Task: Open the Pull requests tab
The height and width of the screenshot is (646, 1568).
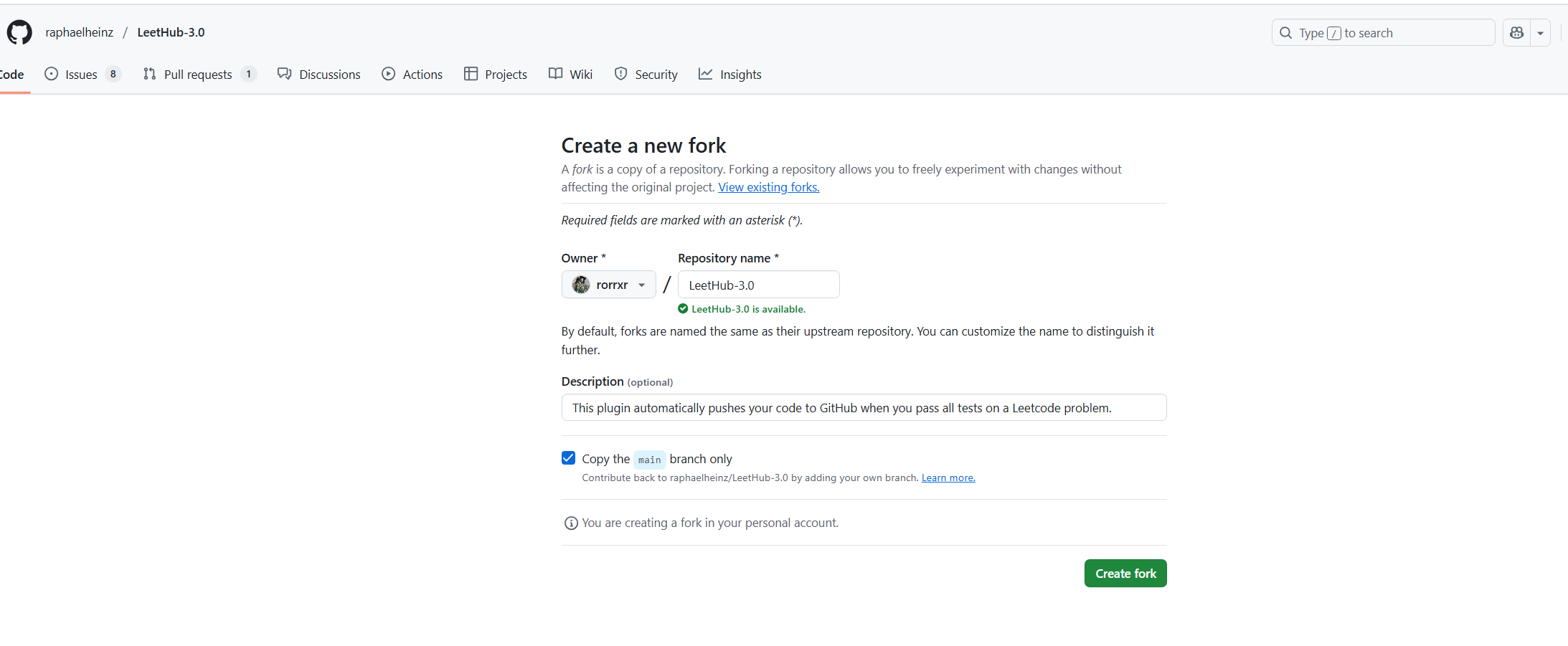Action: [x=199, y=75]
